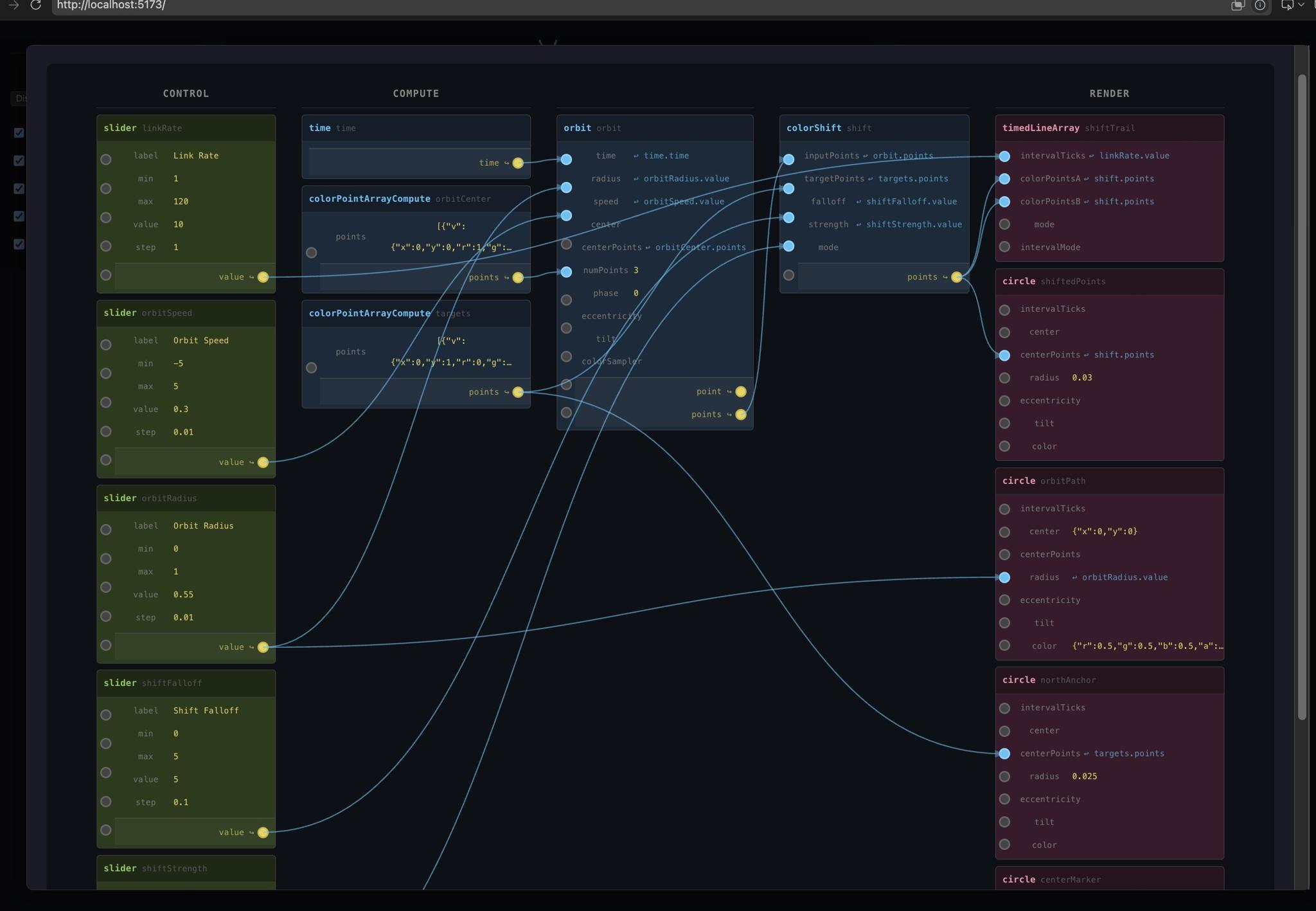Edit the shiftedPoints radius value 0.03

[x=1082, y=378]
